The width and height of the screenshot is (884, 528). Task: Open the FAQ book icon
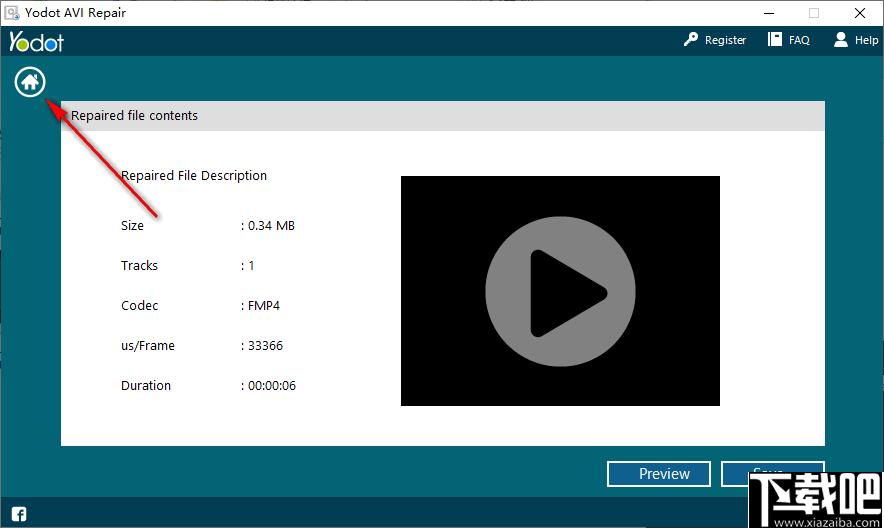[775, 39]
